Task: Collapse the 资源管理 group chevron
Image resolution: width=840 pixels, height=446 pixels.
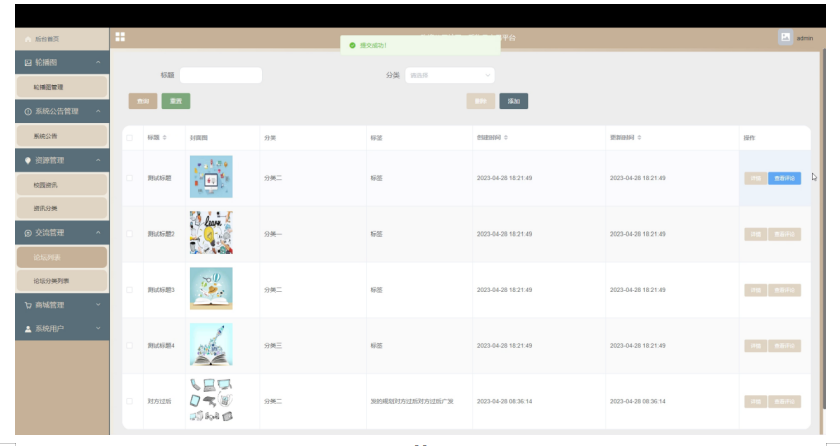Action: 98,161
